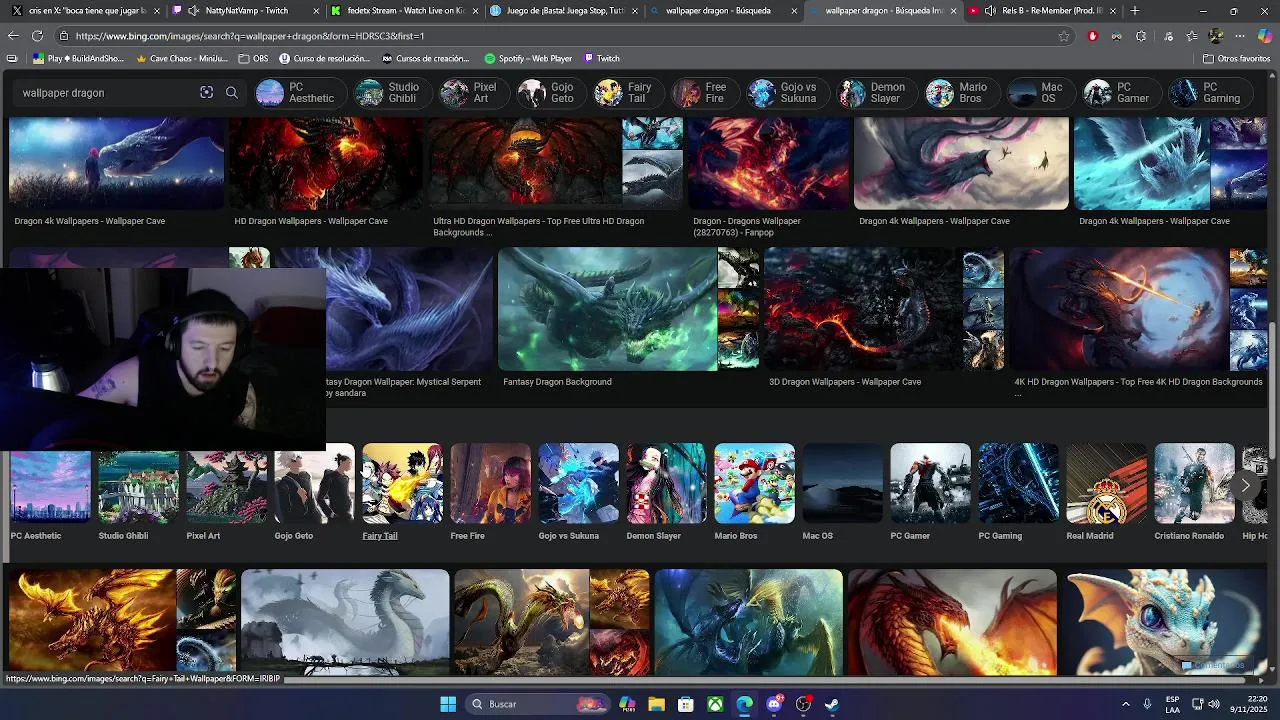Switch to the NattyNatVamp Twitch tab
1280x720 pixels.
[244, 10]
